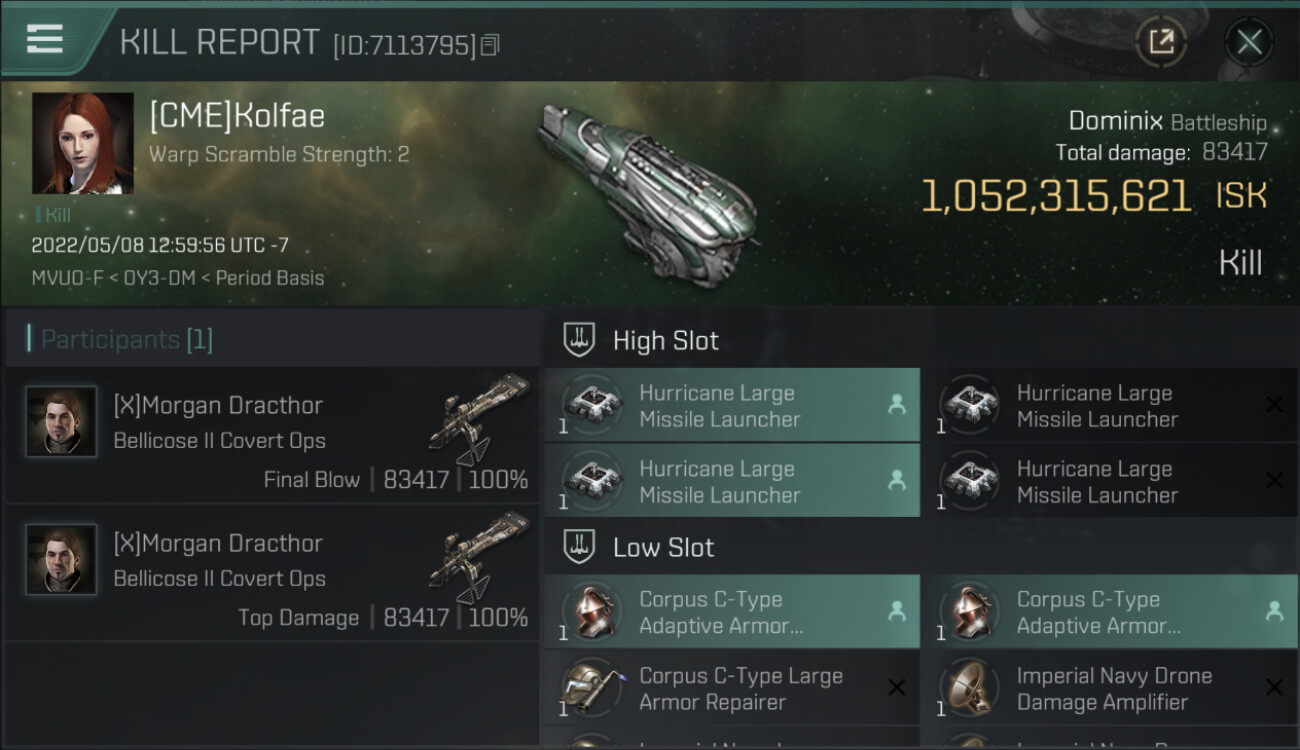Share the kill report externally
Viewport: 1300px width, 750px height.
point(1161,42)
